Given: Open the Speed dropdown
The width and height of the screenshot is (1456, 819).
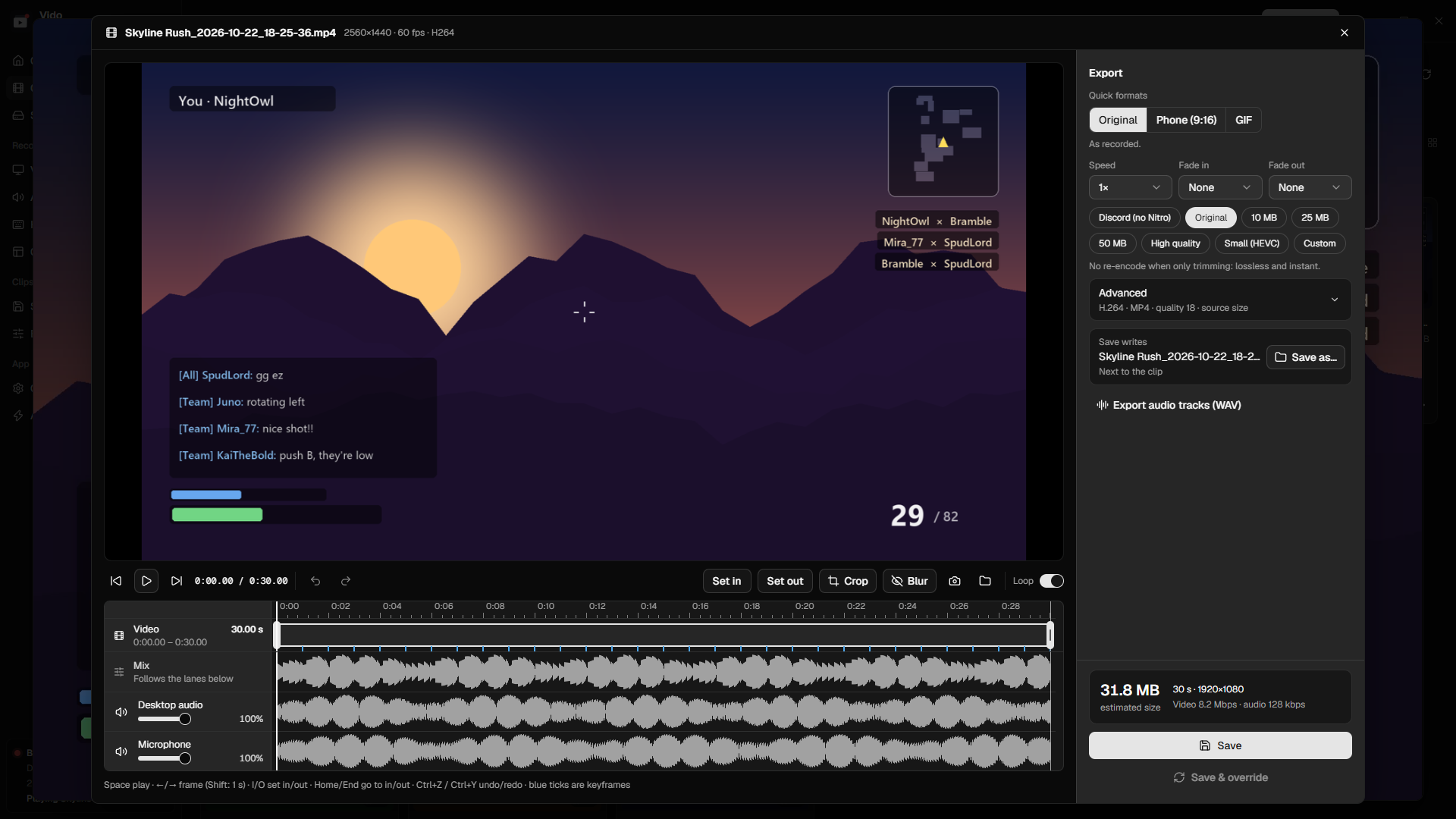Looking at the screenshot, I should pyautogui.click(x=1130, y=187).
